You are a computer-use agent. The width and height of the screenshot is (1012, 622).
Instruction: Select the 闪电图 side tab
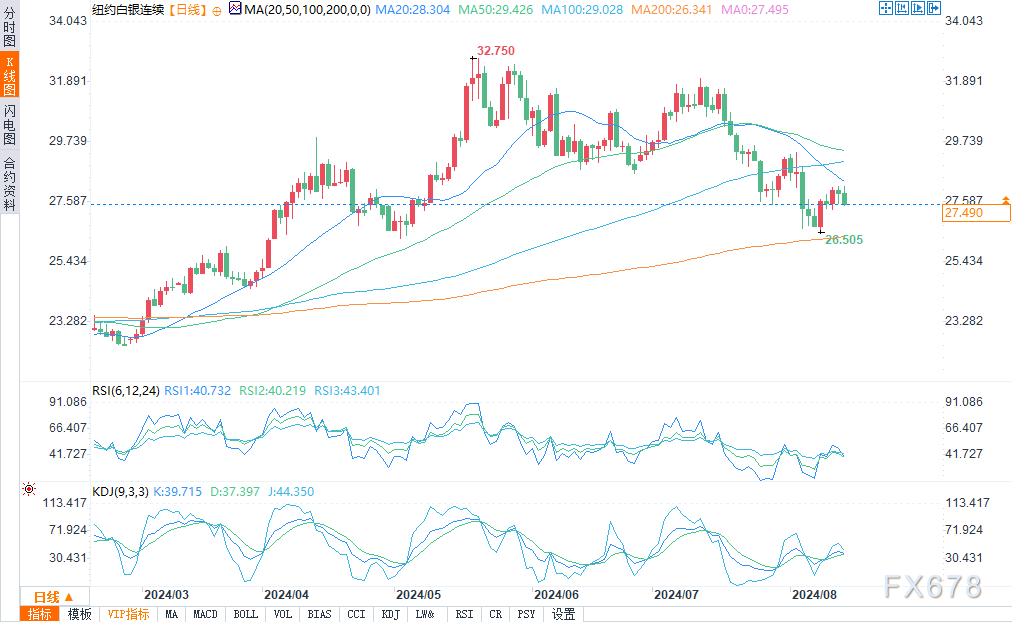tap(9, 124)
